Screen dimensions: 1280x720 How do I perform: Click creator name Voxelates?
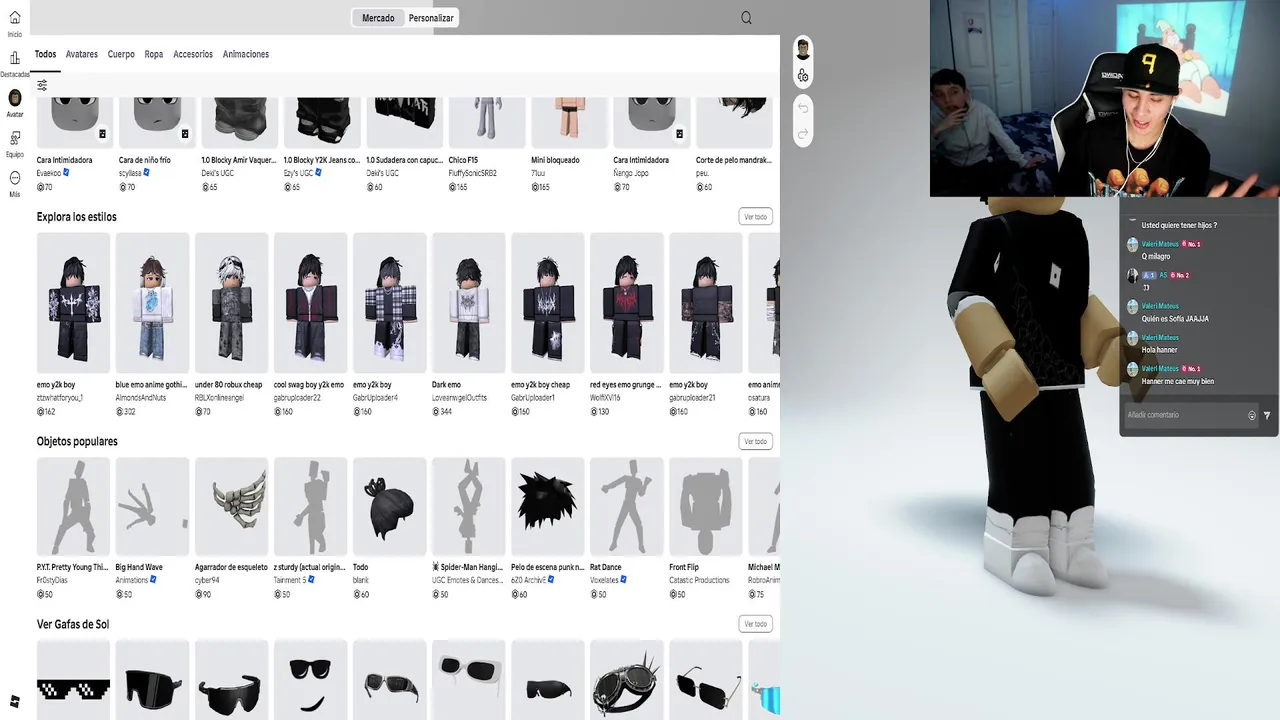coord(604,580)
